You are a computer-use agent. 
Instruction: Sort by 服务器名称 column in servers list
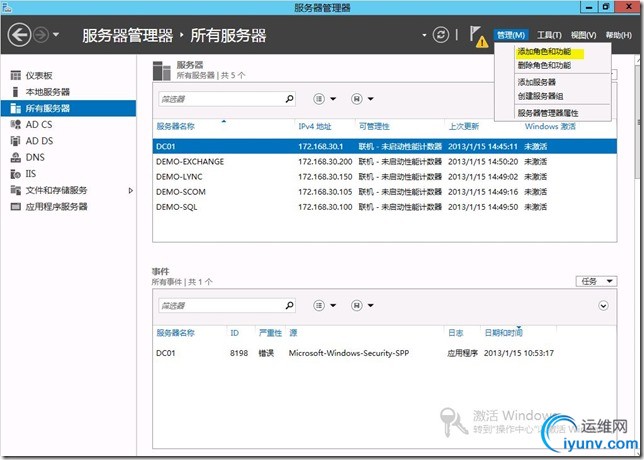coord(175,126)
